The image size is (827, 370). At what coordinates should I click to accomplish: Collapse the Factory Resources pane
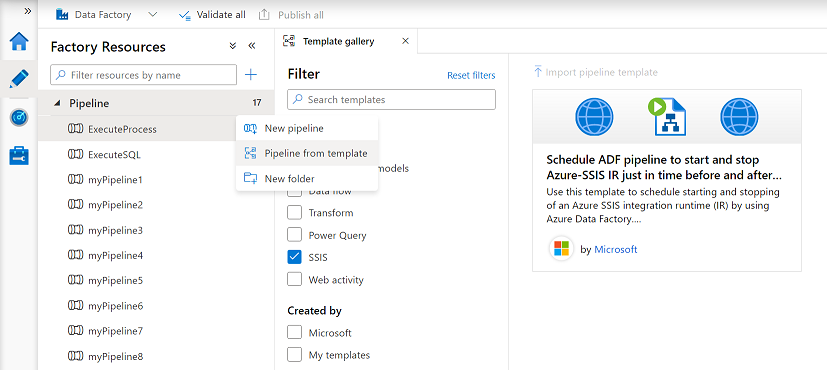[x=252, y=46]
